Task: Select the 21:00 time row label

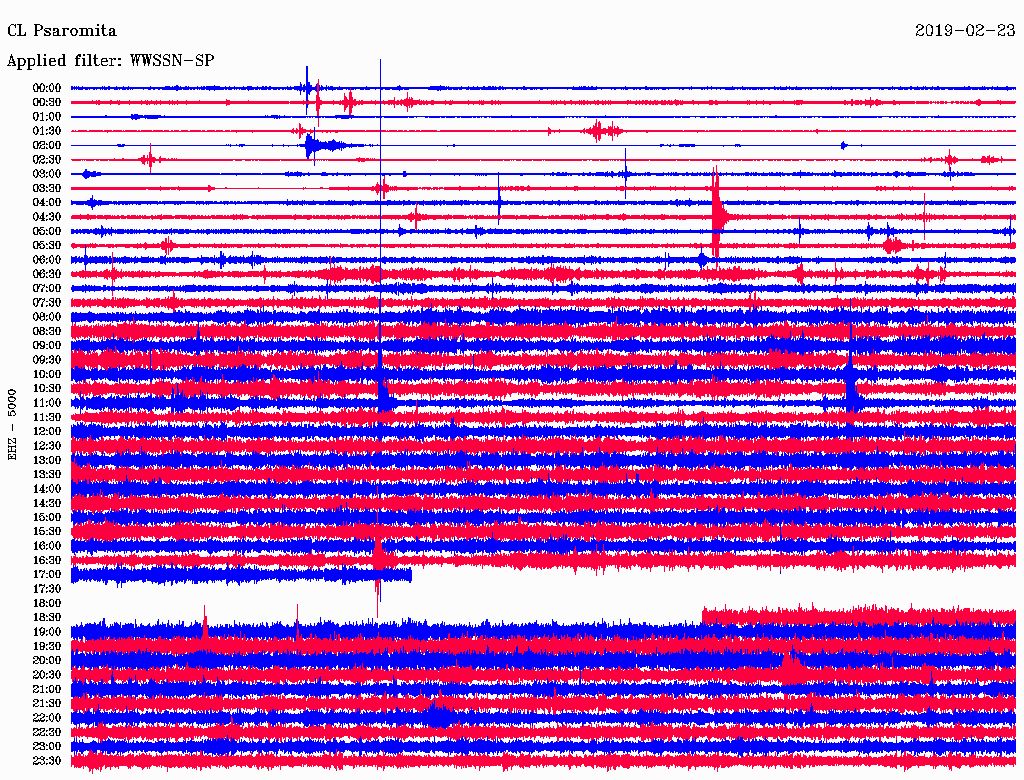Action: [47, 690]
